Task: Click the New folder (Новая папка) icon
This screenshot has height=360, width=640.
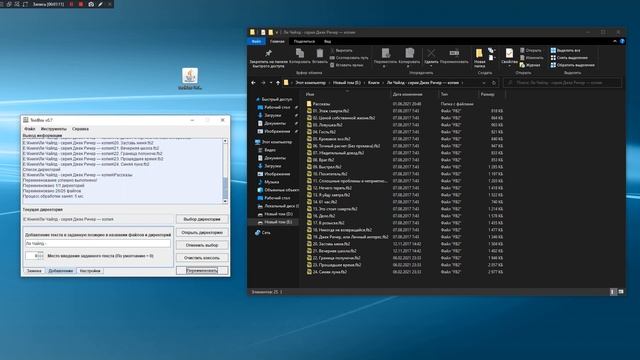Action: pos(479,53)
